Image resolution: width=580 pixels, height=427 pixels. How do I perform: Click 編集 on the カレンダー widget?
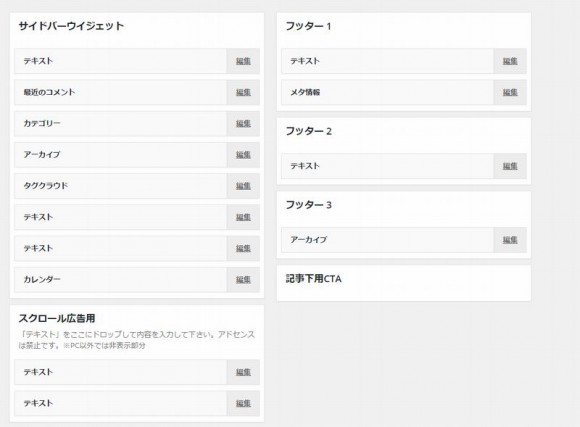click(243, 280)
